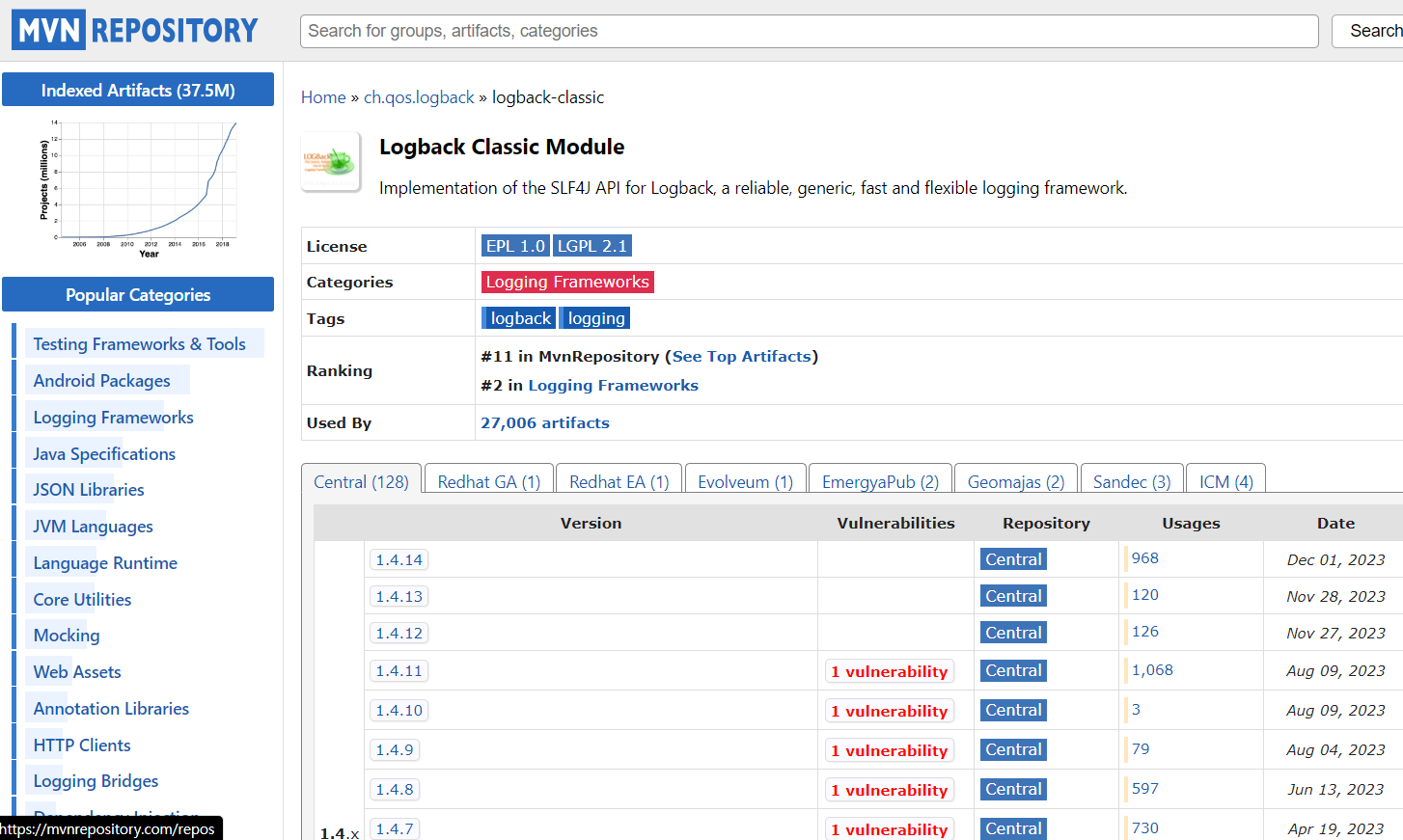Image resolution: width=1403 pixels, height=840 pixels.
Task: Open the red Logging Frameworks category tag
Action: [x=567, y=282]
